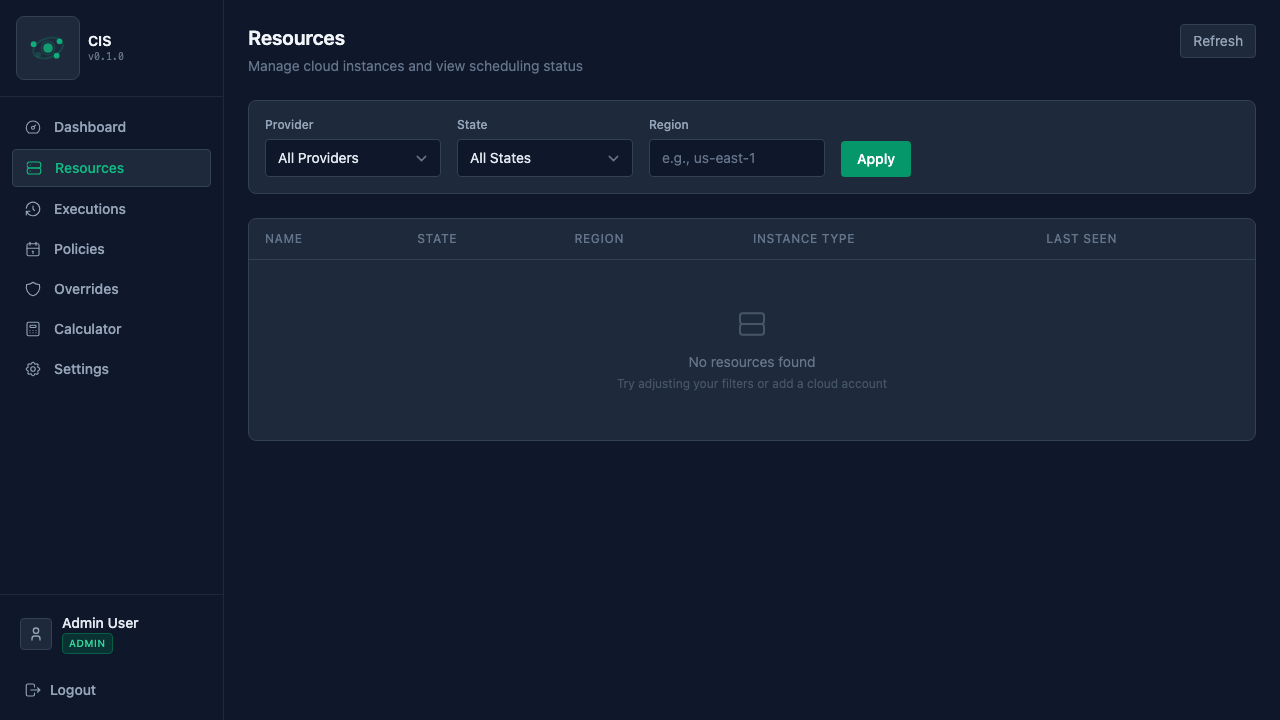This screenshot has height=720, width=1280.
Task: Click the Resources page heading
Action: pos(296,38)
